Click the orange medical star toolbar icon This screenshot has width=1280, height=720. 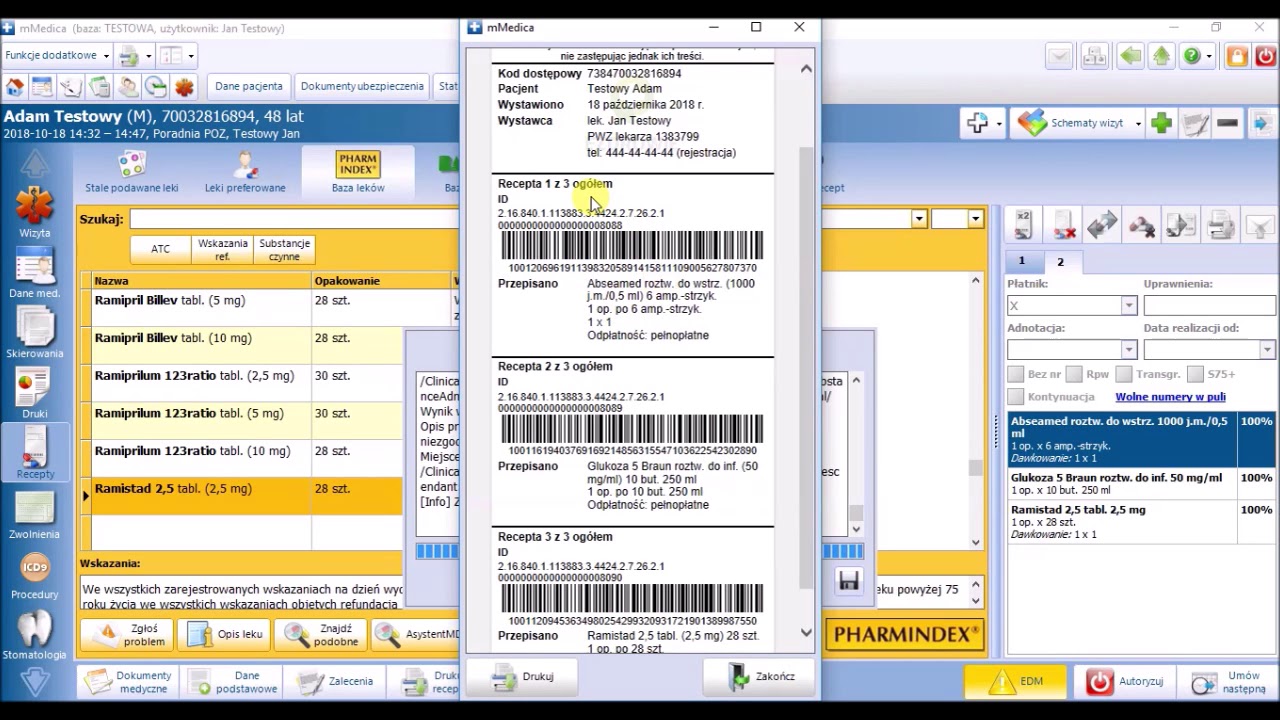click(184, 87)
